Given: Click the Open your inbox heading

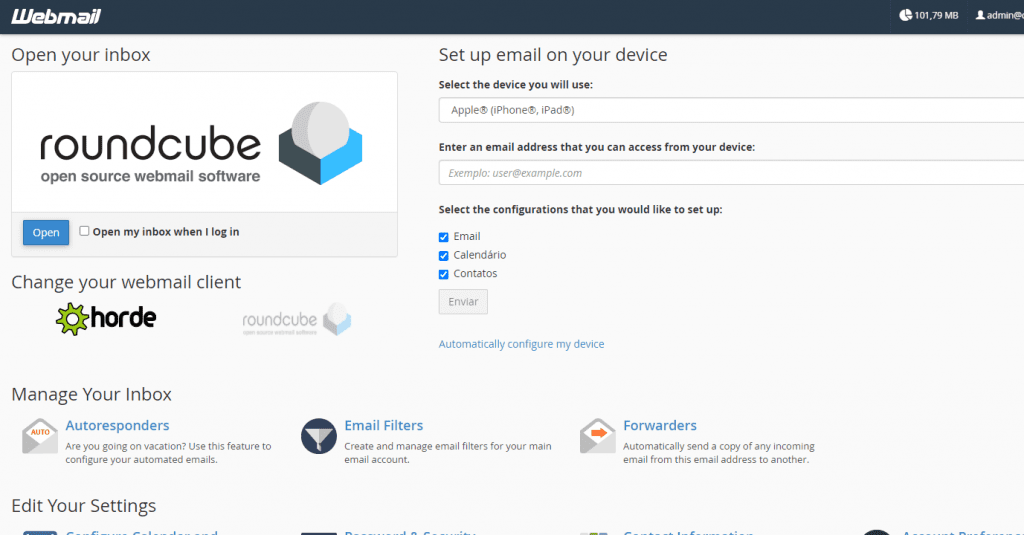Looking at the screenshot, I should [x=81, y=55].
